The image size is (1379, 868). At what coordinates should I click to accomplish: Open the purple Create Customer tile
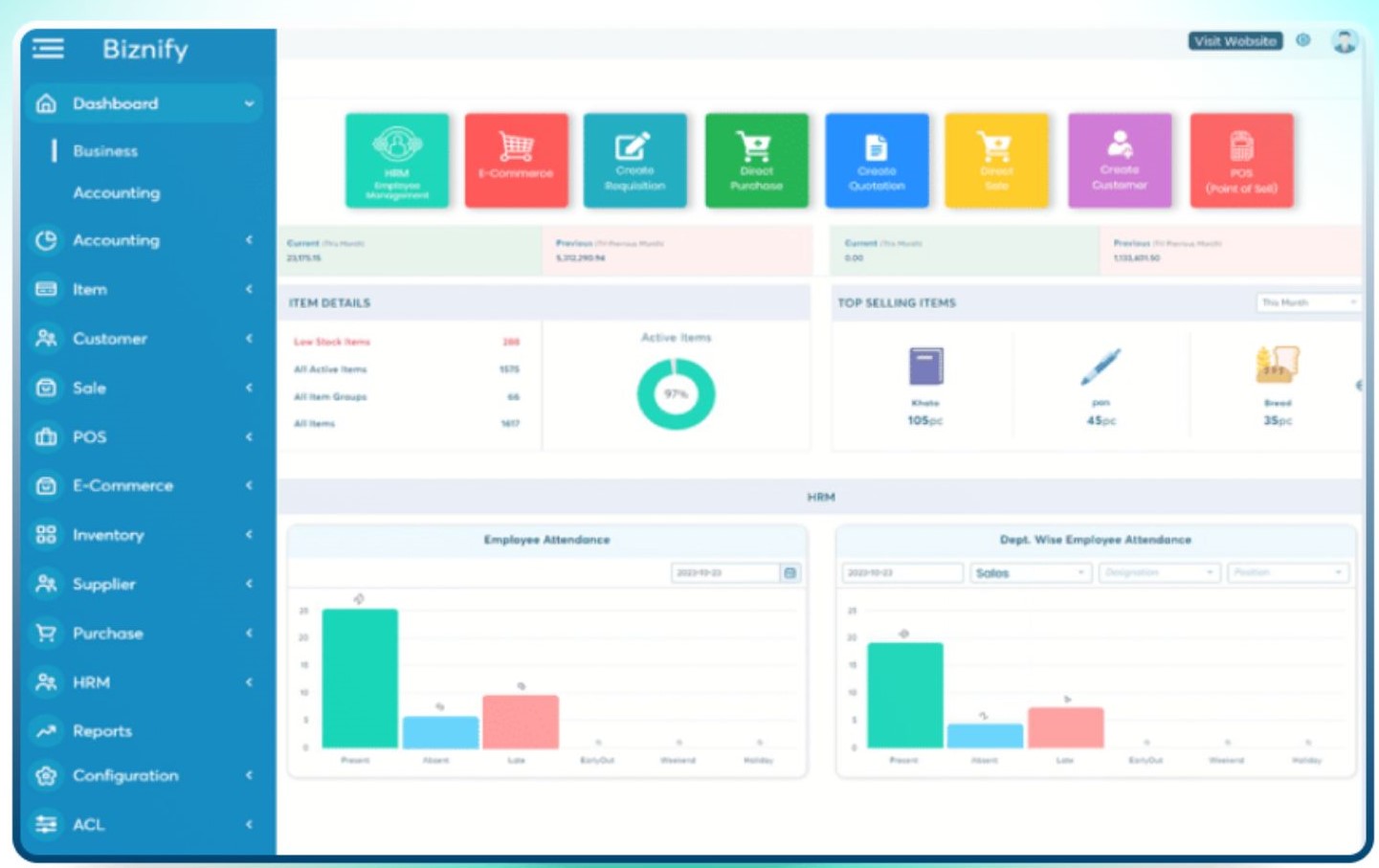pyautogui.click(x=1119, y=160)
